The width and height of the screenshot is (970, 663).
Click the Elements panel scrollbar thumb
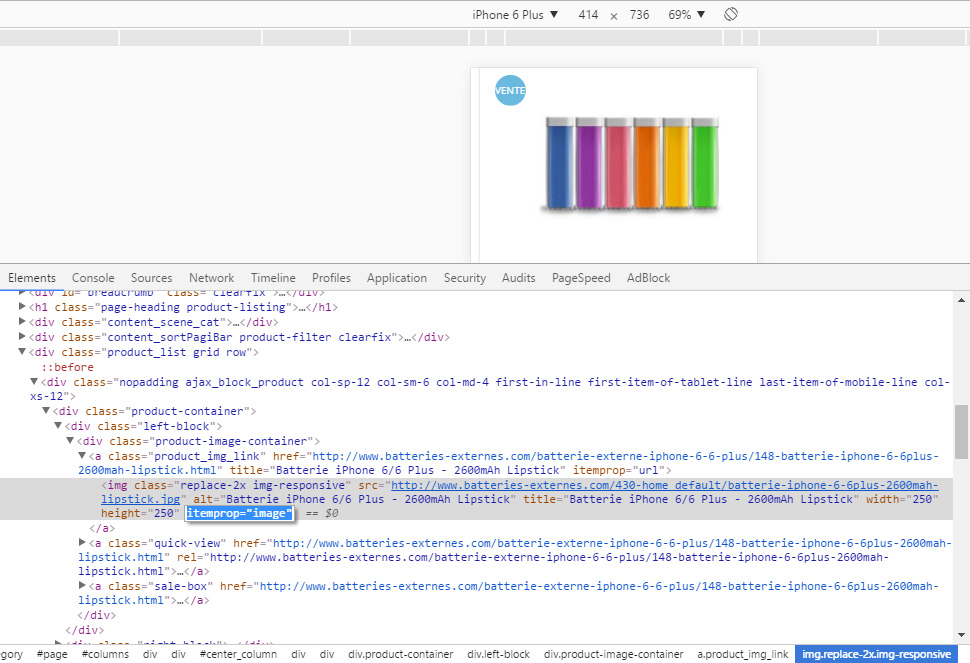point(961,432)
